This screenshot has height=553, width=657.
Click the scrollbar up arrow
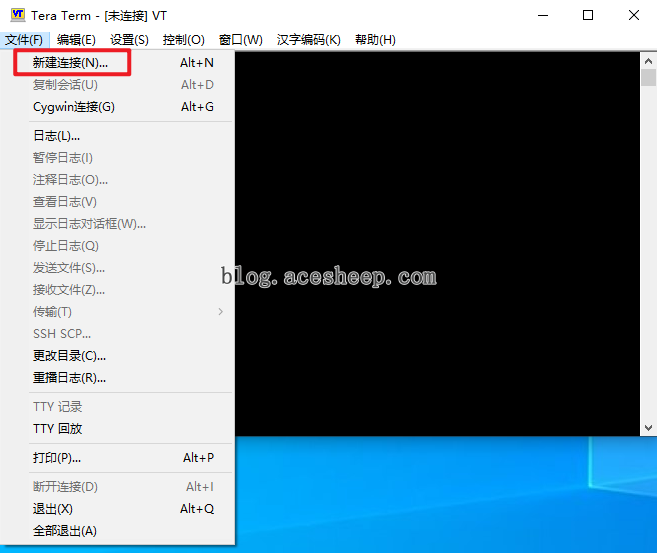648,61
